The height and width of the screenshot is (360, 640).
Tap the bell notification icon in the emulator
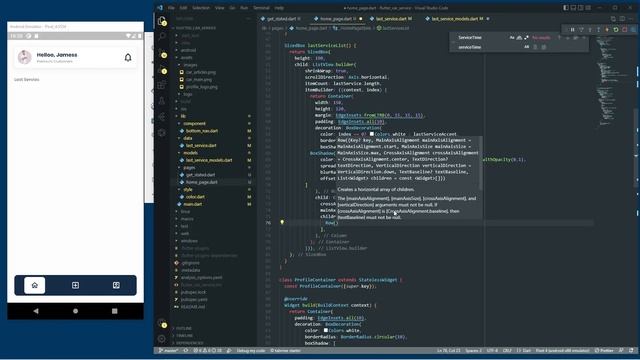[128, 58]
